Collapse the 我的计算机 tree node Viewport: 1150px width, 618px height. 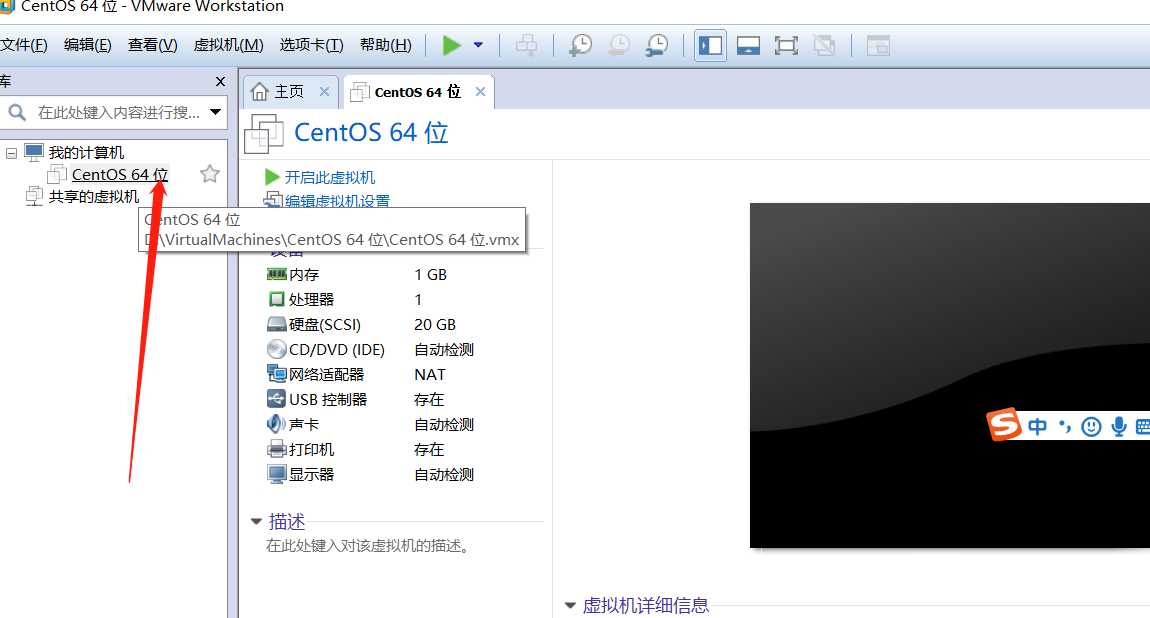click(x=11, y=153)
